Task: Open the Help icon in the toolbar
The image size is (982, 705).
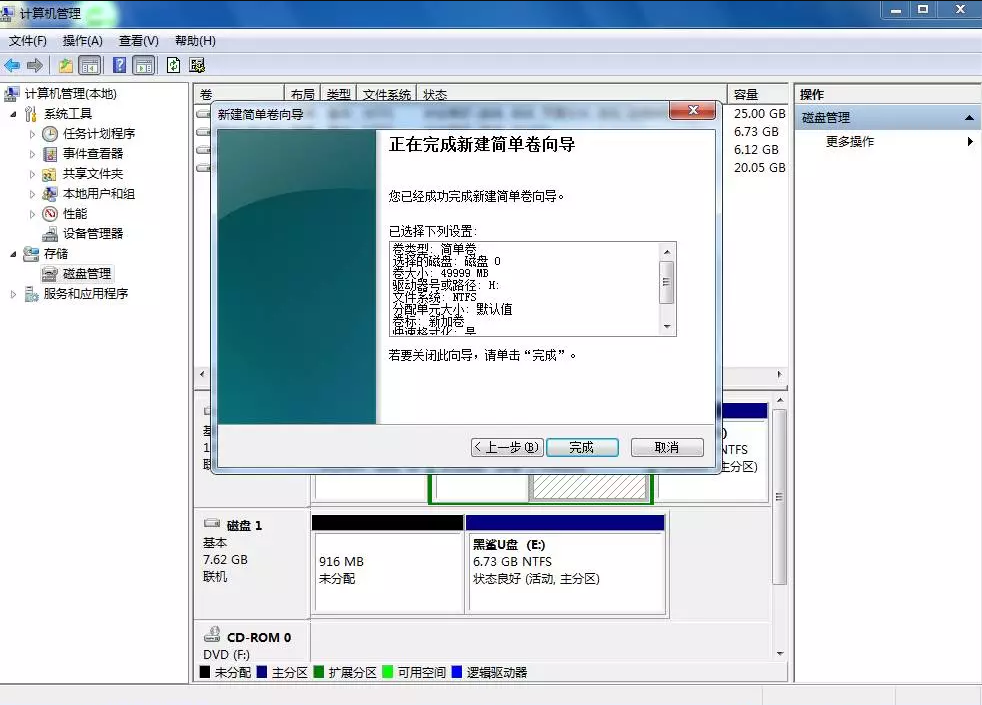Action: click(x=121, y=65)
